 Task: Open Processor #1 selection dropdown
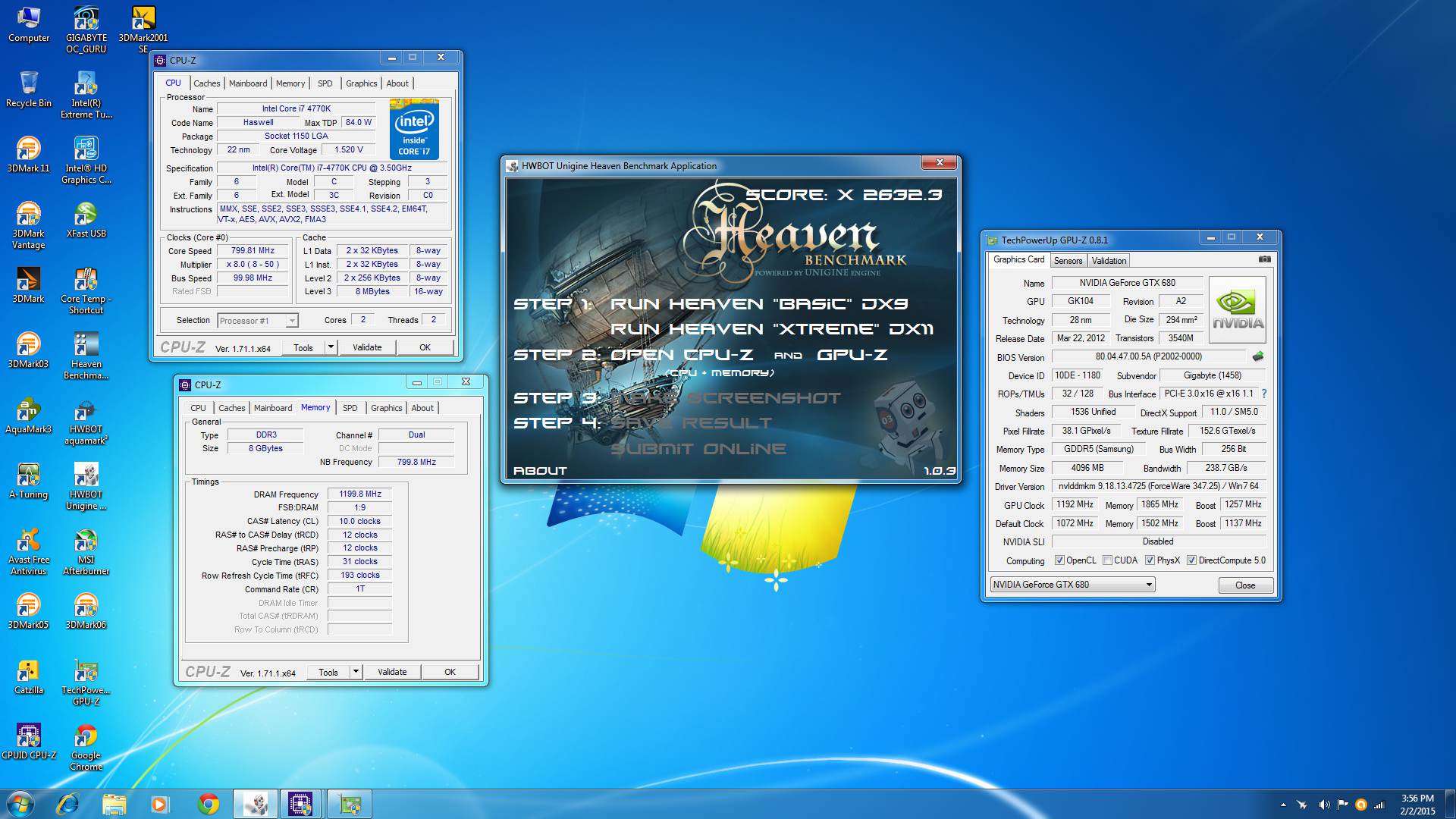tap(258, 321)
